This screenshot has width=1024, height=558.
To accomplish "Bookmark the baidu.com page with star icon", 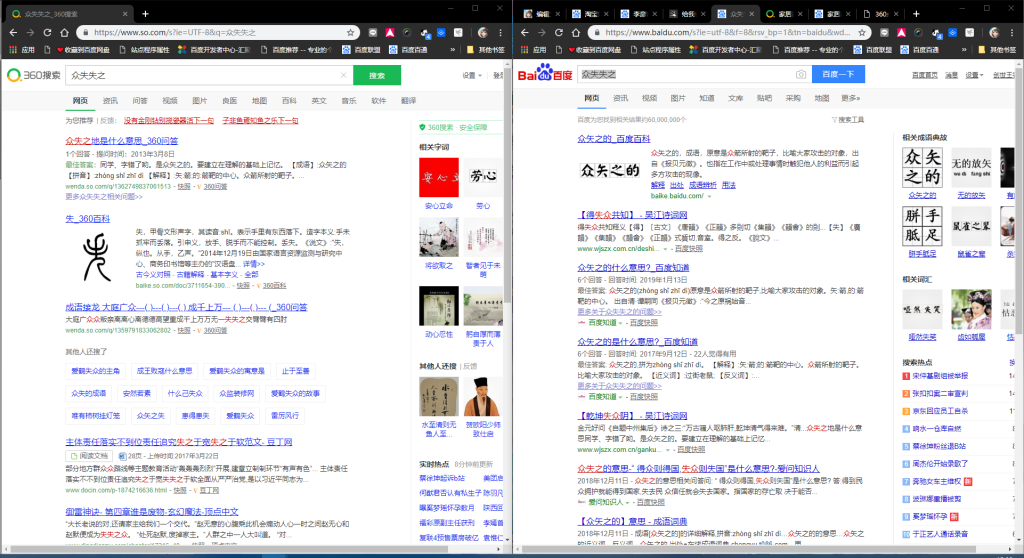I will 862,32.
